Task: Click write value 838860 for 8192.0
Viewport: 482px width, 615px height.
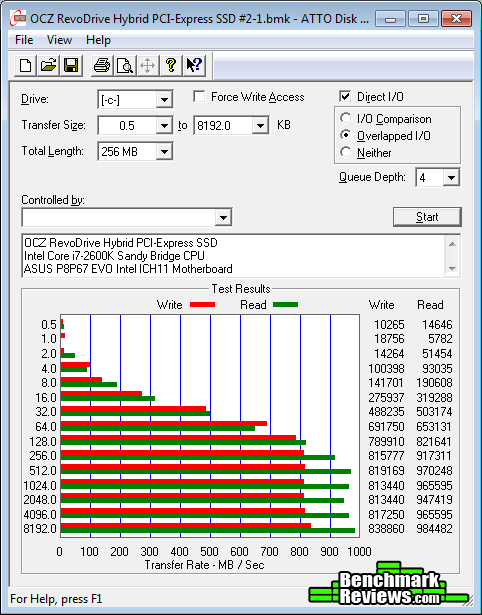Action: pyautogui.click(x=386, y=529)
